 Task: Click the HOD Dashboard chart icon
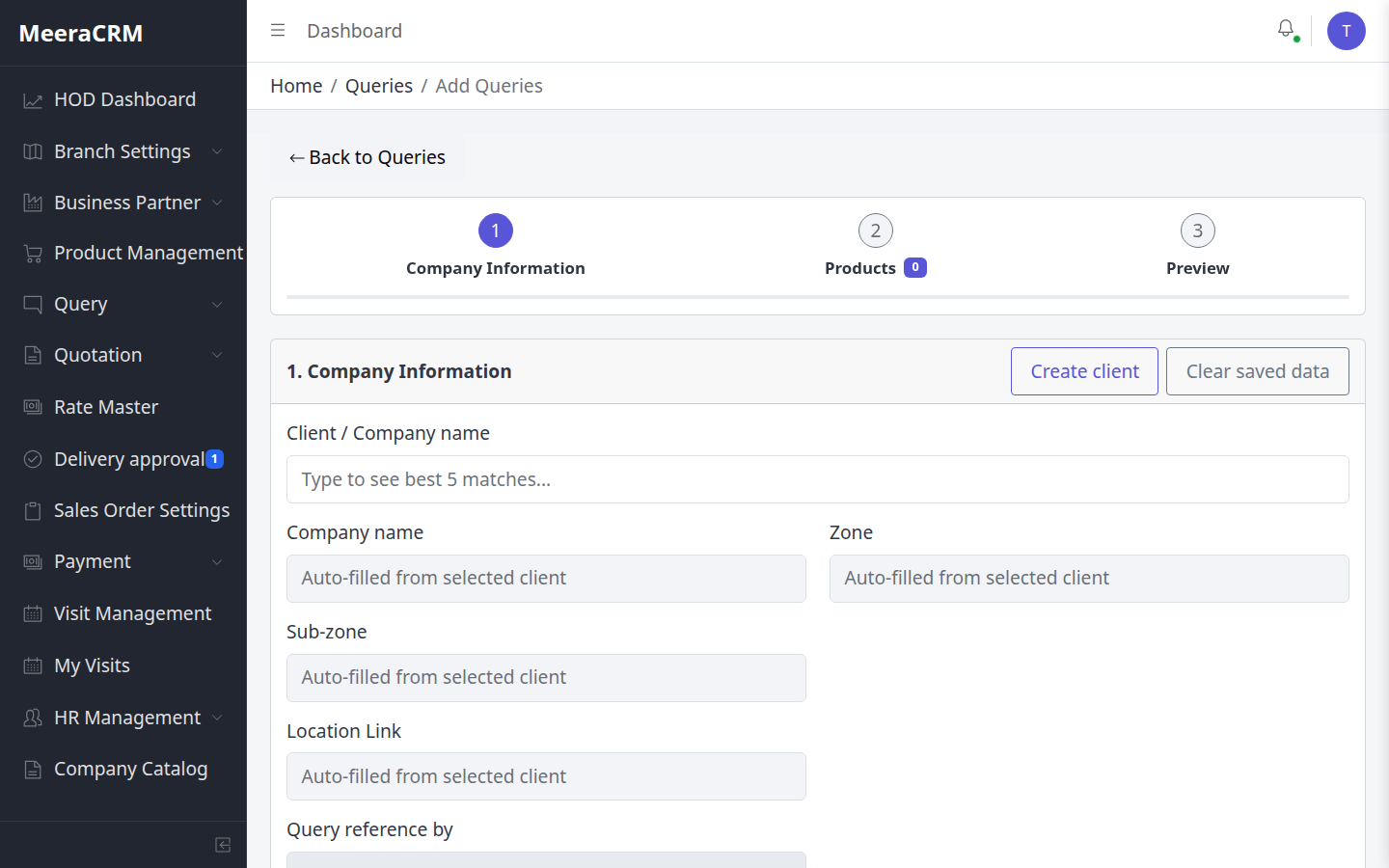[33, 100]
